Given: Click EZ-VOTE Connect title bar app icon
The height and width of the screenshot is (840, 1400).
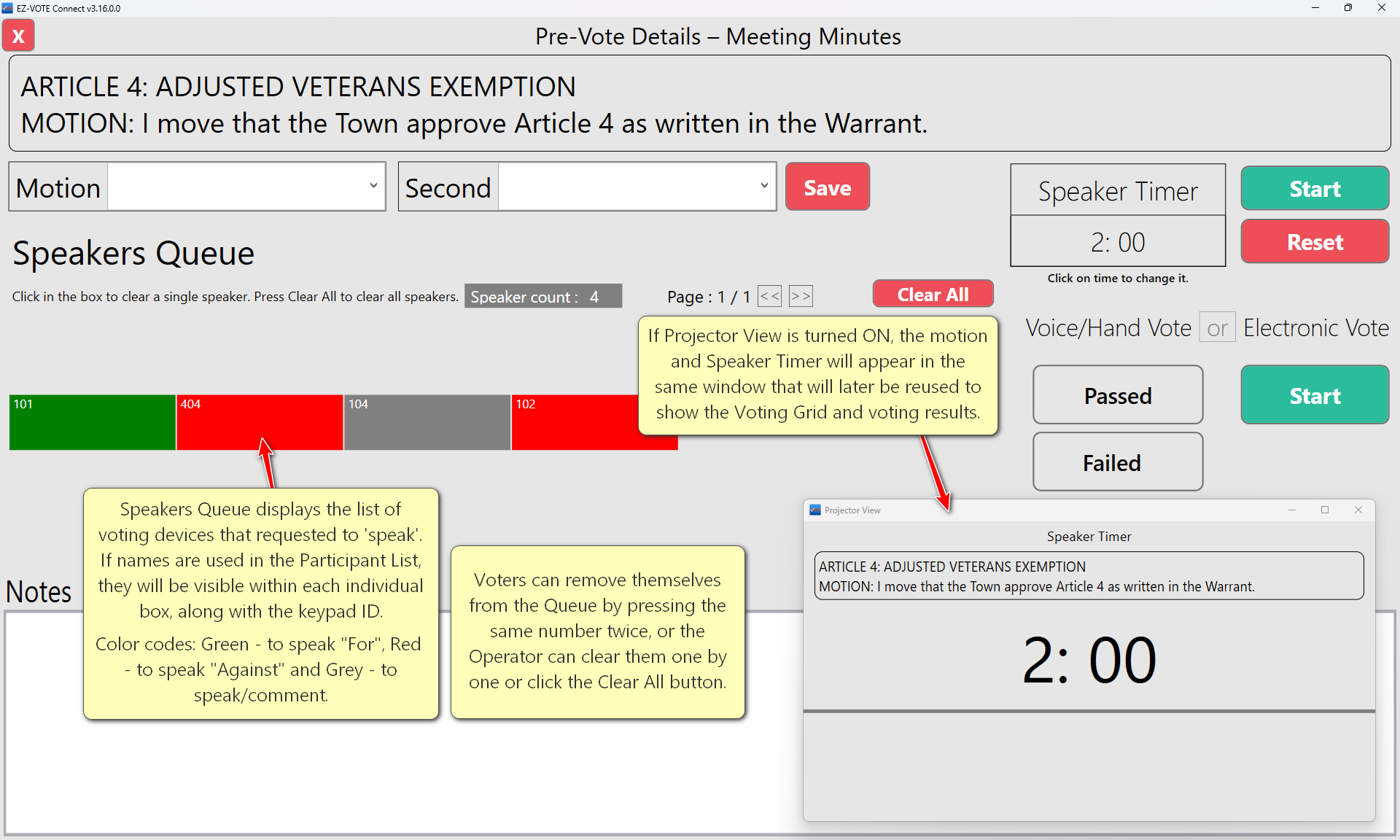Looking at the screenshot, I should pos(7,8).
